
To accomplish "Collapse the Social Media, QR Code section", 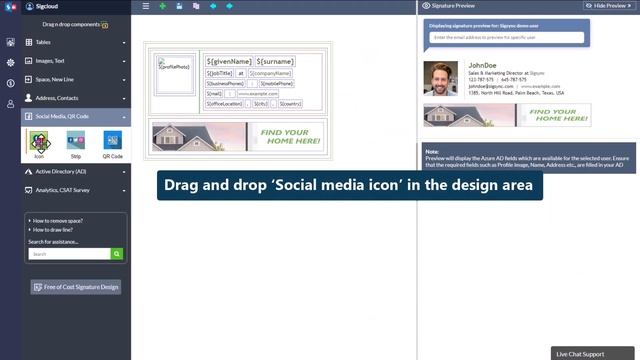I will 76,117.
